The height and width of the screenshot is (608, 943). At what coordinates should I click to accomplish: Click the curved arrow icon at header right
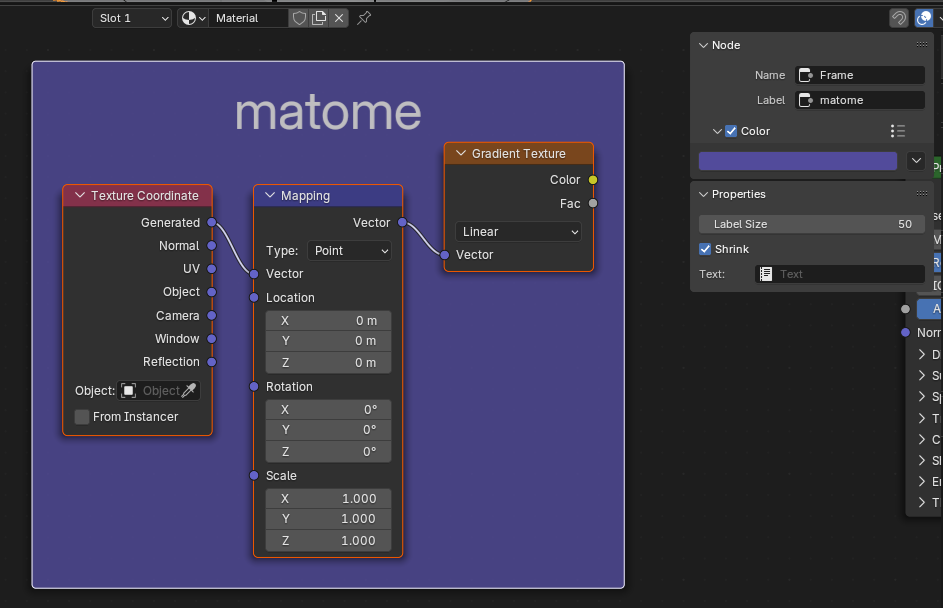pos(898,18)
